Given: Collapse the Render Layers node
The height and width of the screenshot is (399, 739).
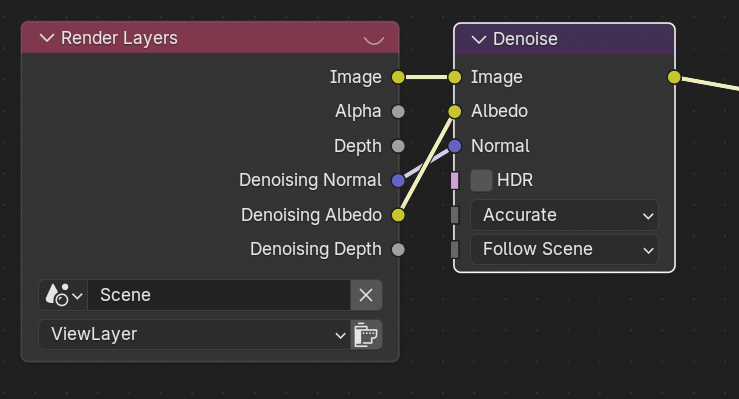Looking at the screenshot, I should click(x=47, y=38).
